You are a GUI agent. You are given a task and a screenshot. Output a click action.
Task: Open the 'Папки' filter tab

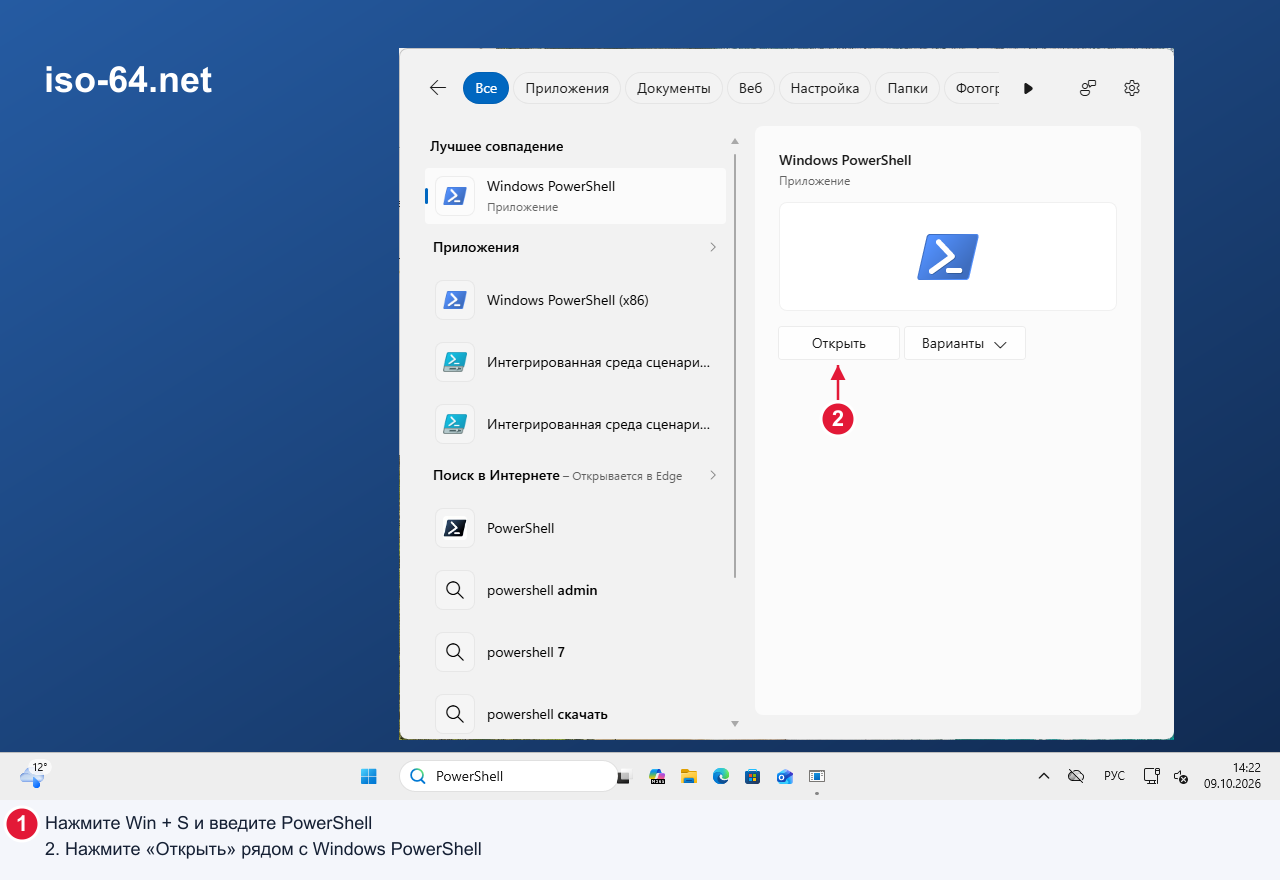pos(908,88)
